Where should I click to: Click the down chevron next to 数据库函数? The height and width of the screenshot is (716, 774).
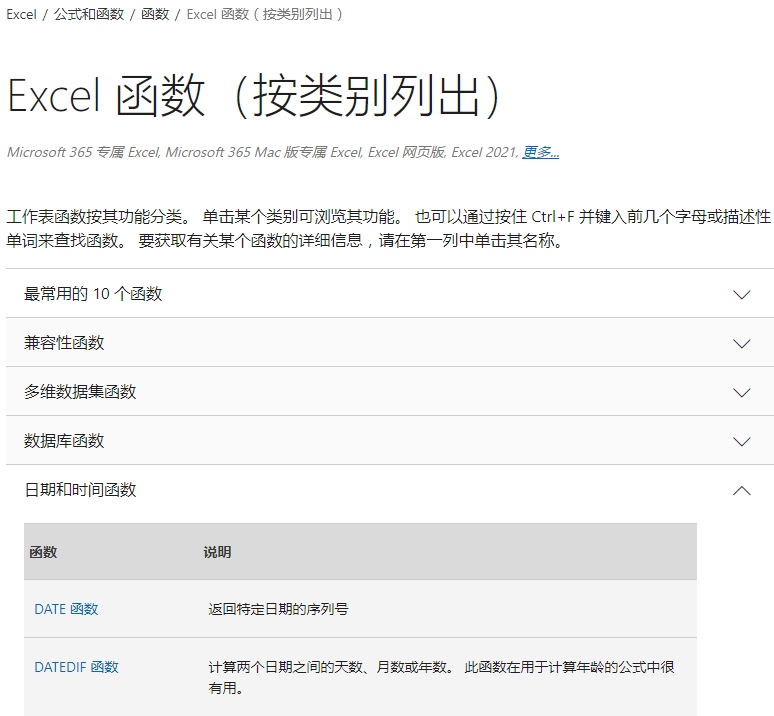[741, 441]
